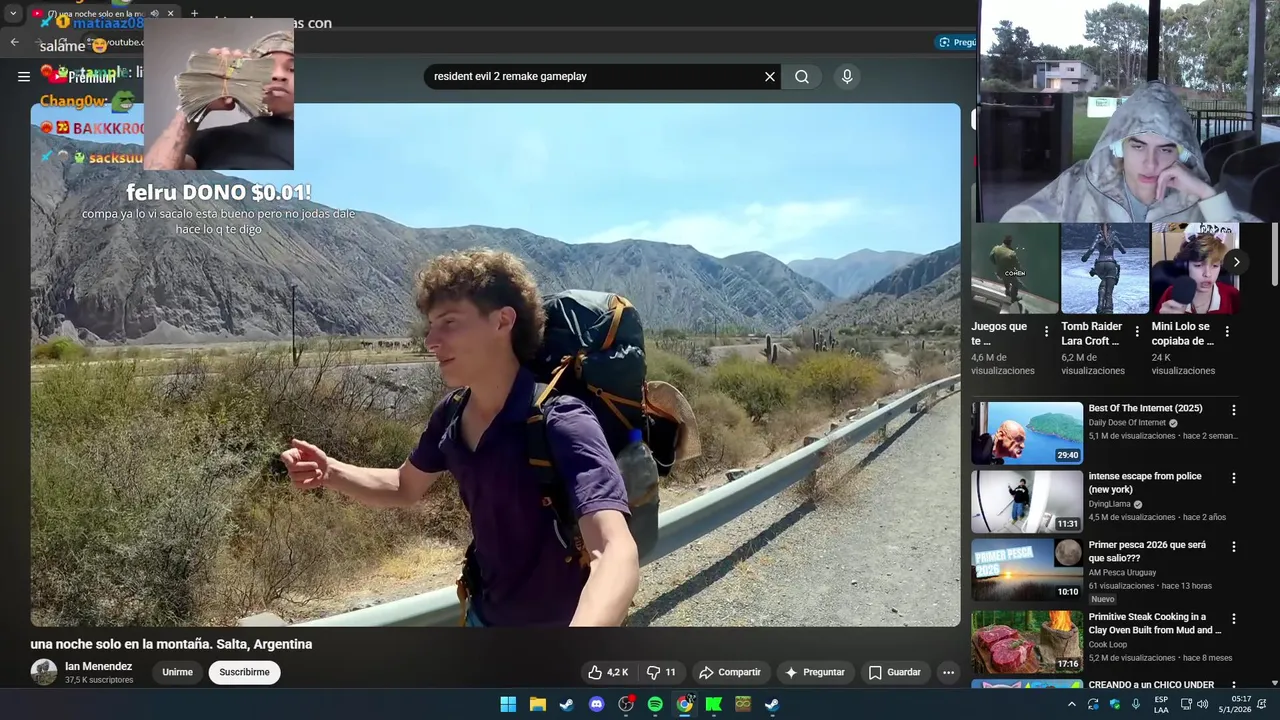Image resolution: width=1280 pixels, height=720 pixels.
Task: Open Ian Menendez channel avatar
Action: pos(44,672)
